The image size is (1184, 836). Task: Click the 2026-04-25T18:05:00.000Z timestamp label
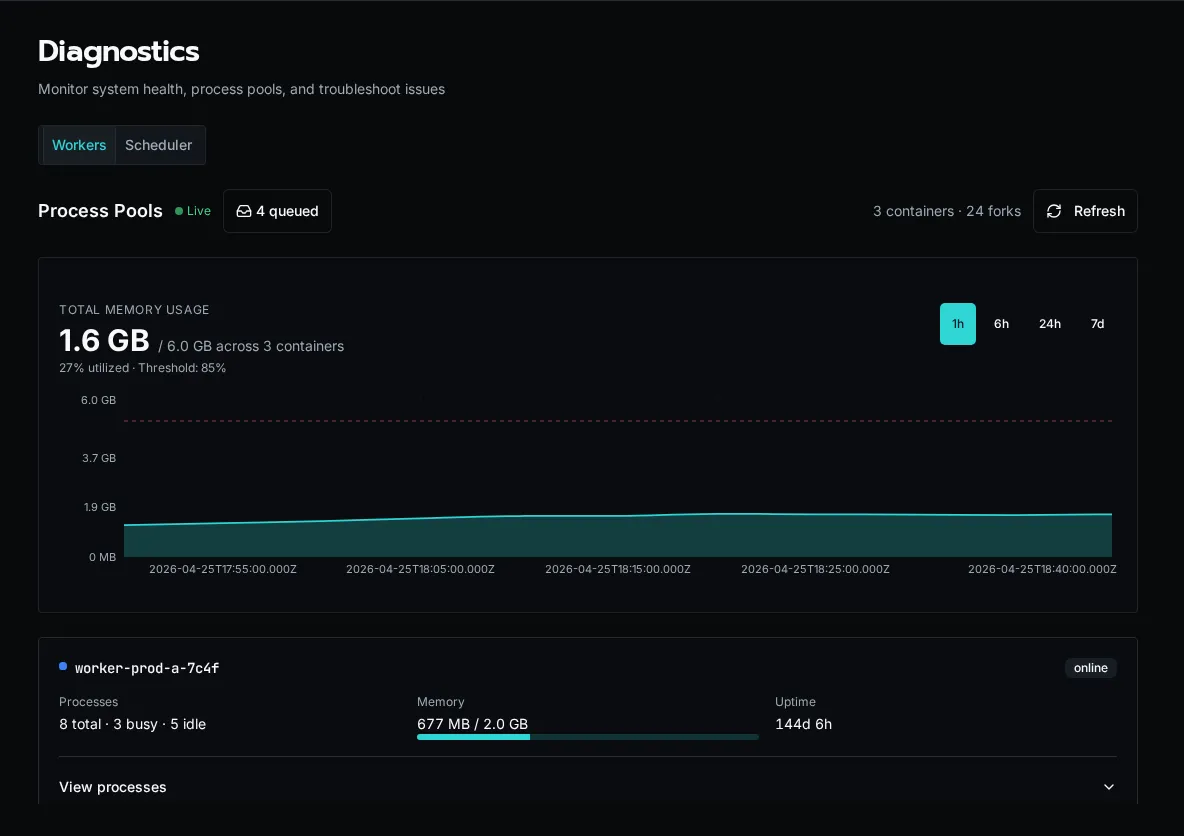pos(421,569)
